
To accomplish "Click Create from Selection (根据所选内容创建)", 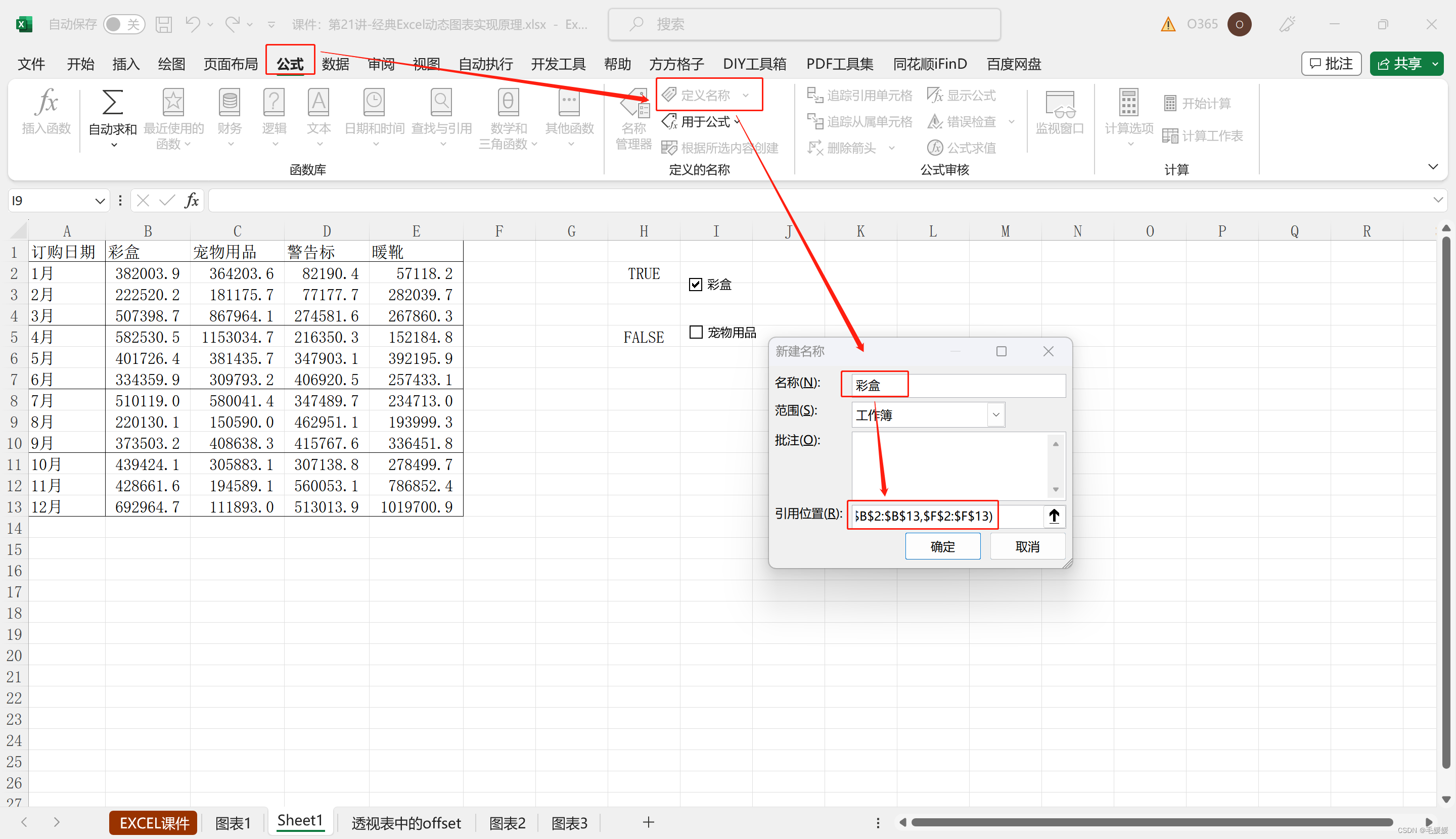I will [720, 148].
